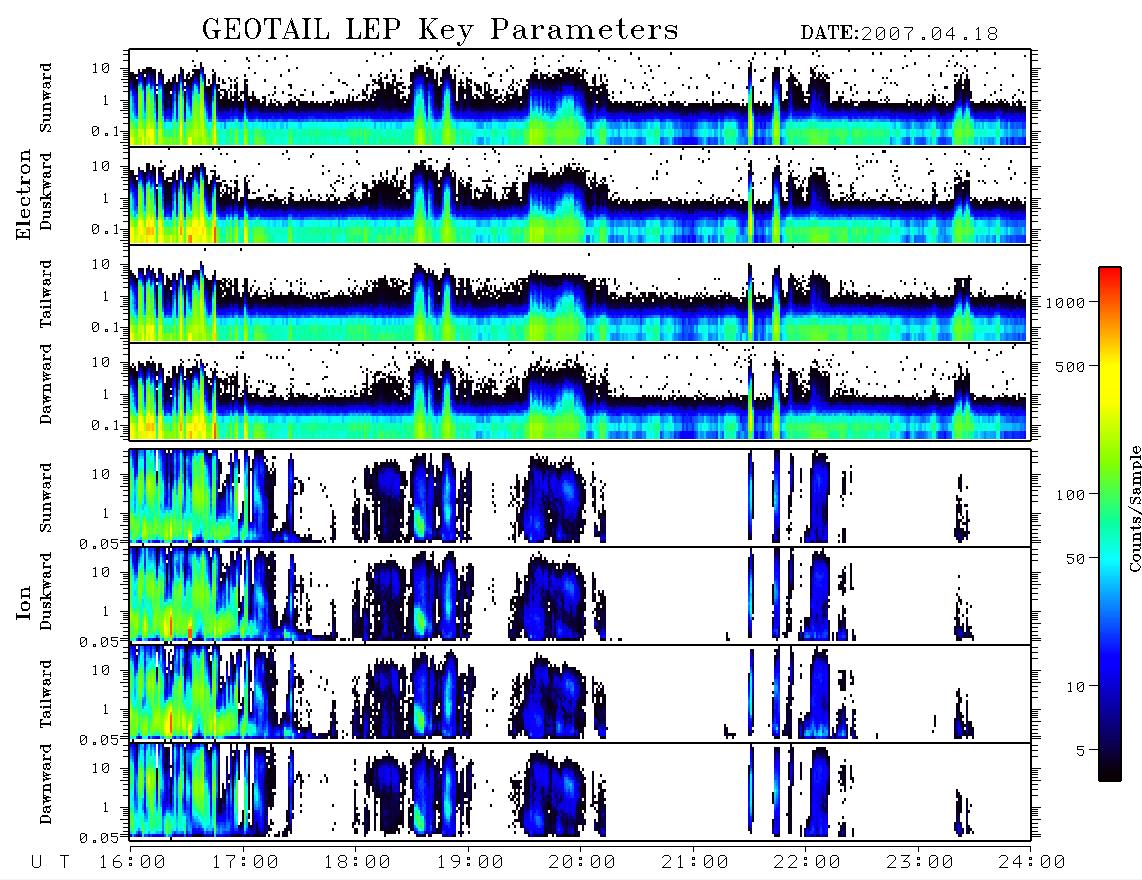Select the Electron 'Dawnward' panel label
The image size is (1142, 880).
pyautogui.click(x=46, y=384)
